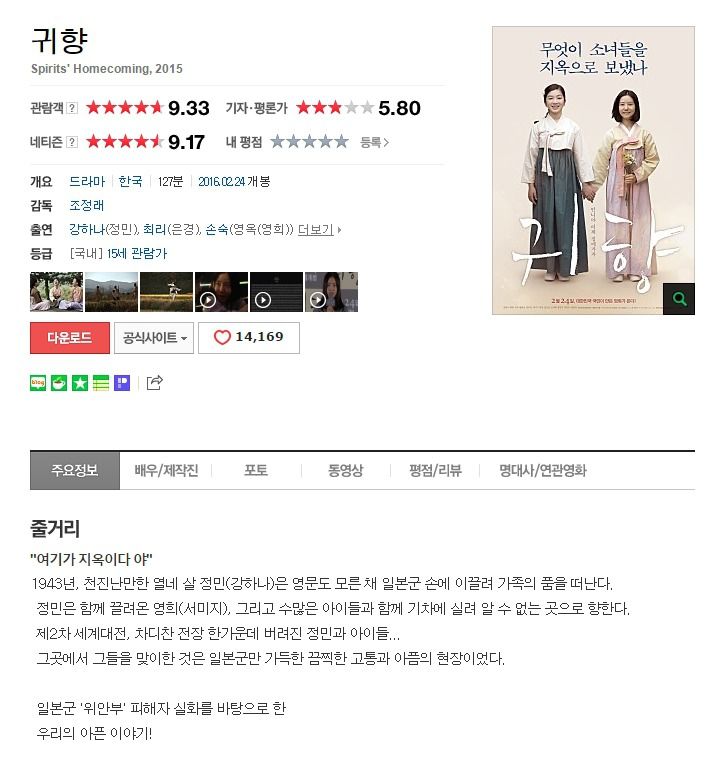Switch to the 배우/제작진 tab
Viewport: 713px width, 757px height.
tap(166, 470)
